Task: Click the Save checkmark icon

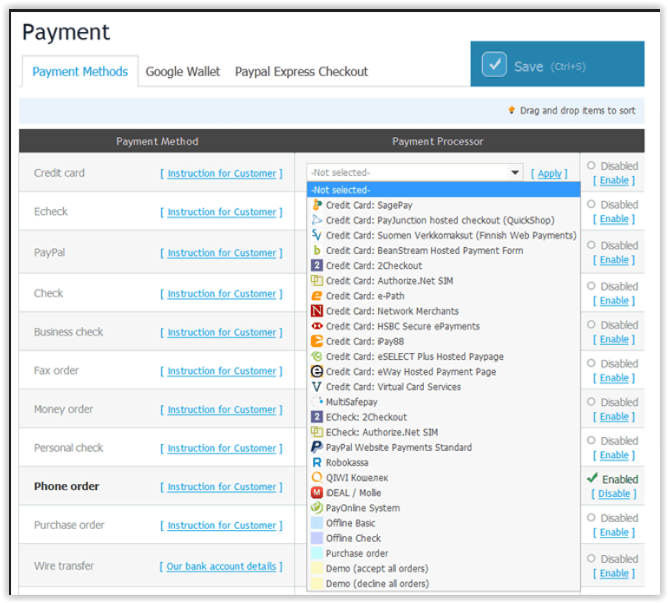Action: [x=494, y=64]
